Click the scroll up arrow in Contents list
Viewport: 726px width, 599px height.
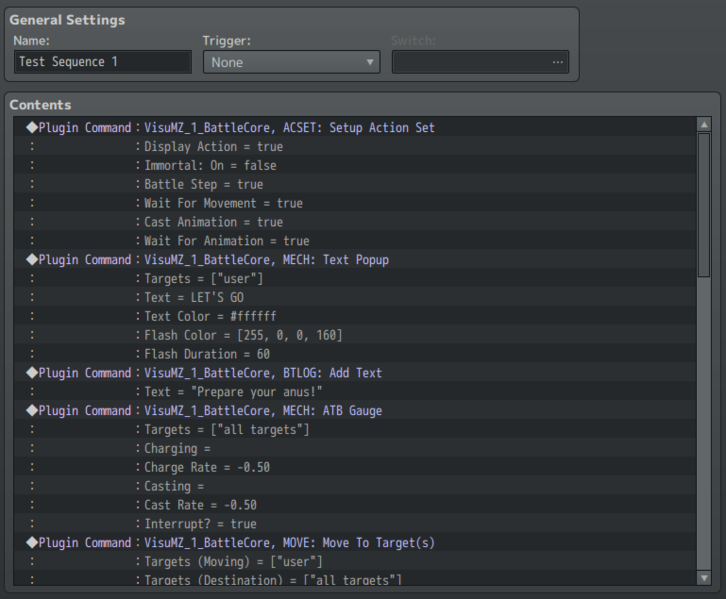(704, 125)
